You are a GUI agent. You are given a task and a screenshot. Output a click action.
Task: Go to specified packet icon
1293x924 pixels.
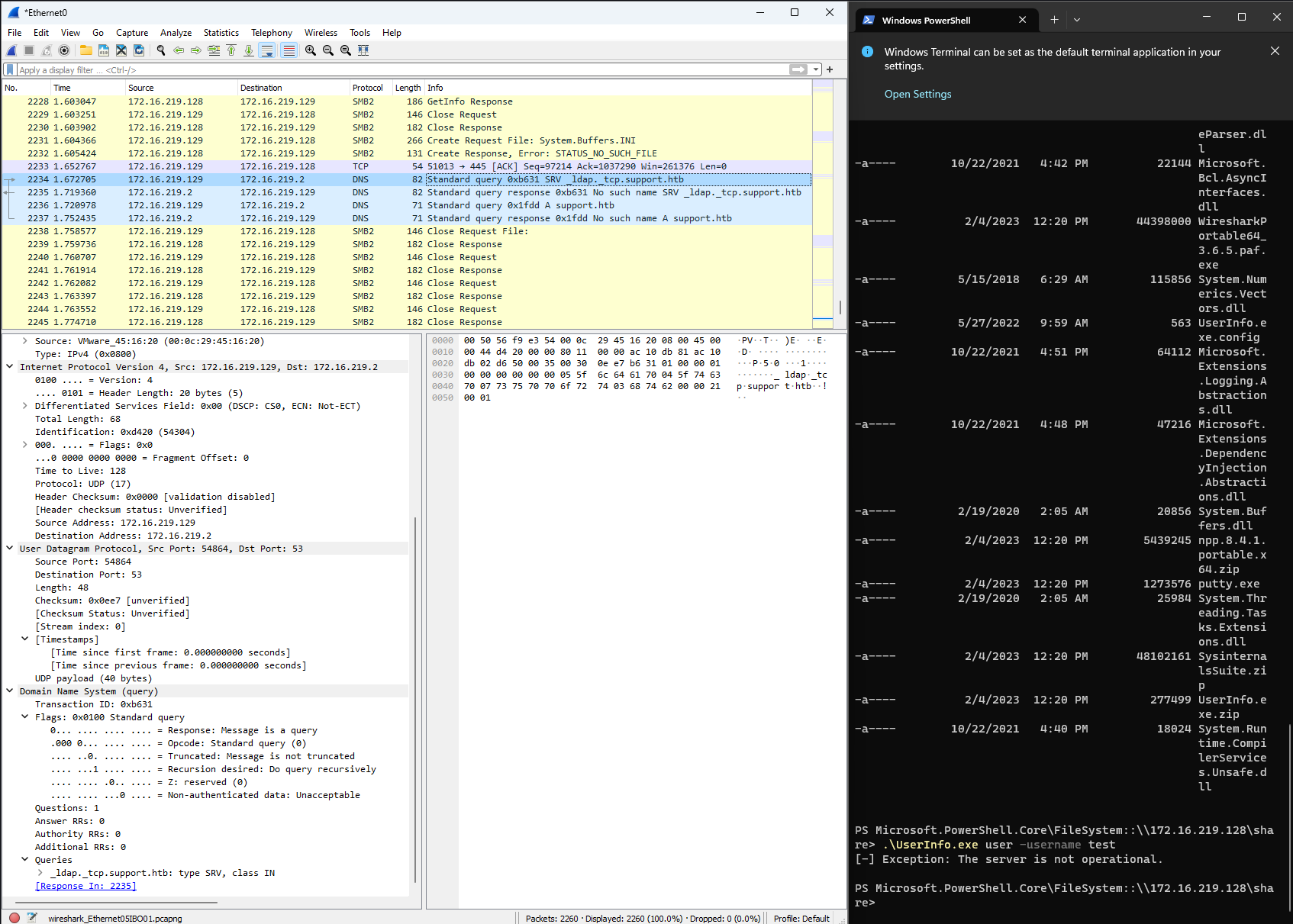[x=214, y=50]
